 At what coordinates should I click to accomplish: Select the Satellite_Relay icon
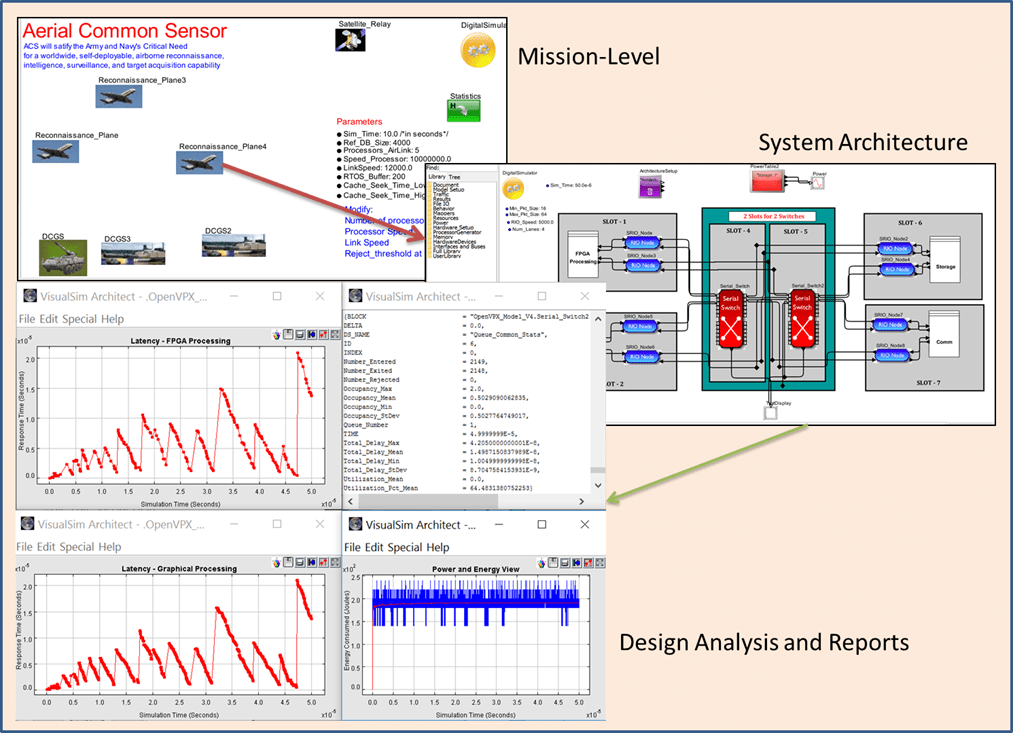point(350,38)
